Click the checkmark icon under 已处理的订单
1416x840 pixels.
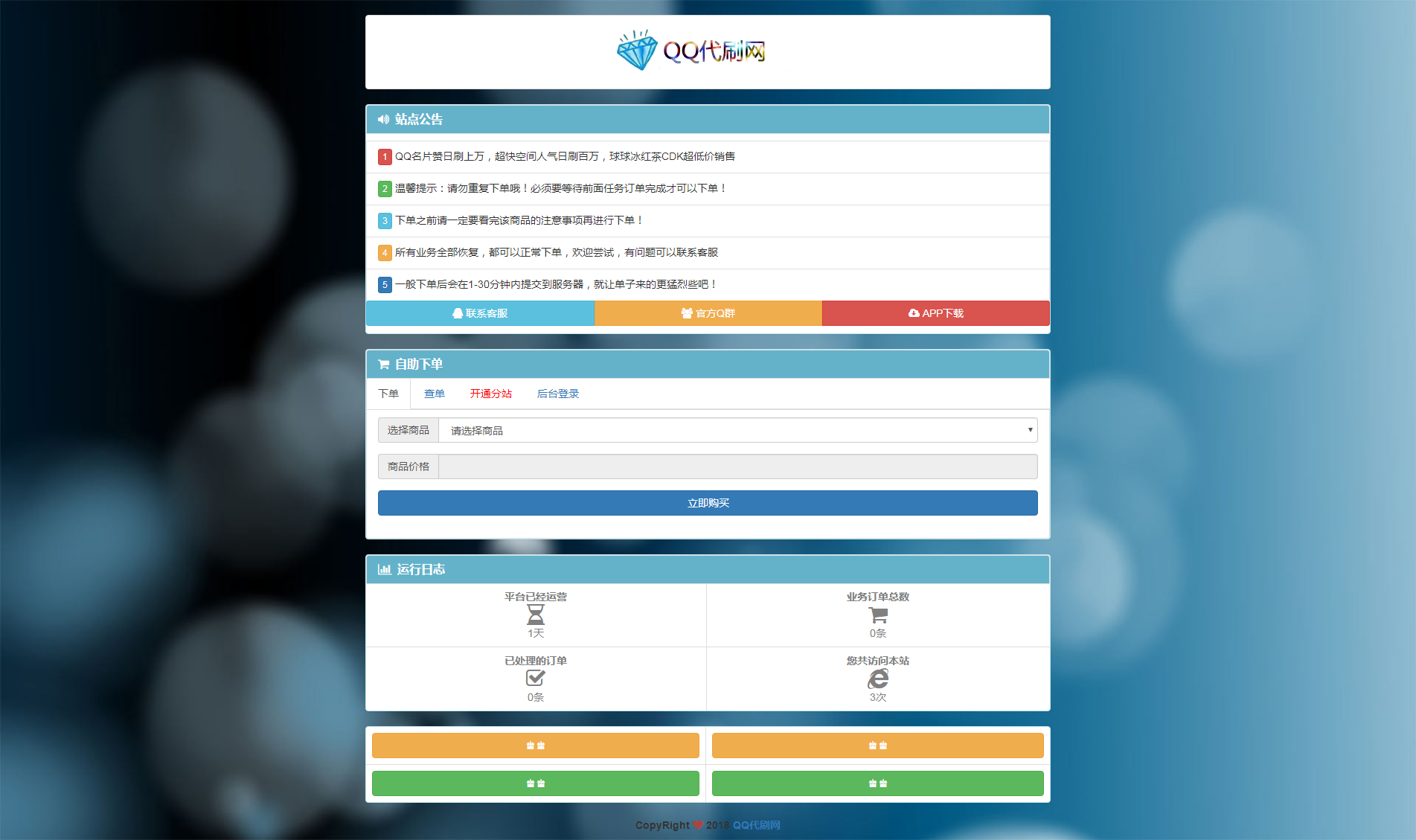536,678
